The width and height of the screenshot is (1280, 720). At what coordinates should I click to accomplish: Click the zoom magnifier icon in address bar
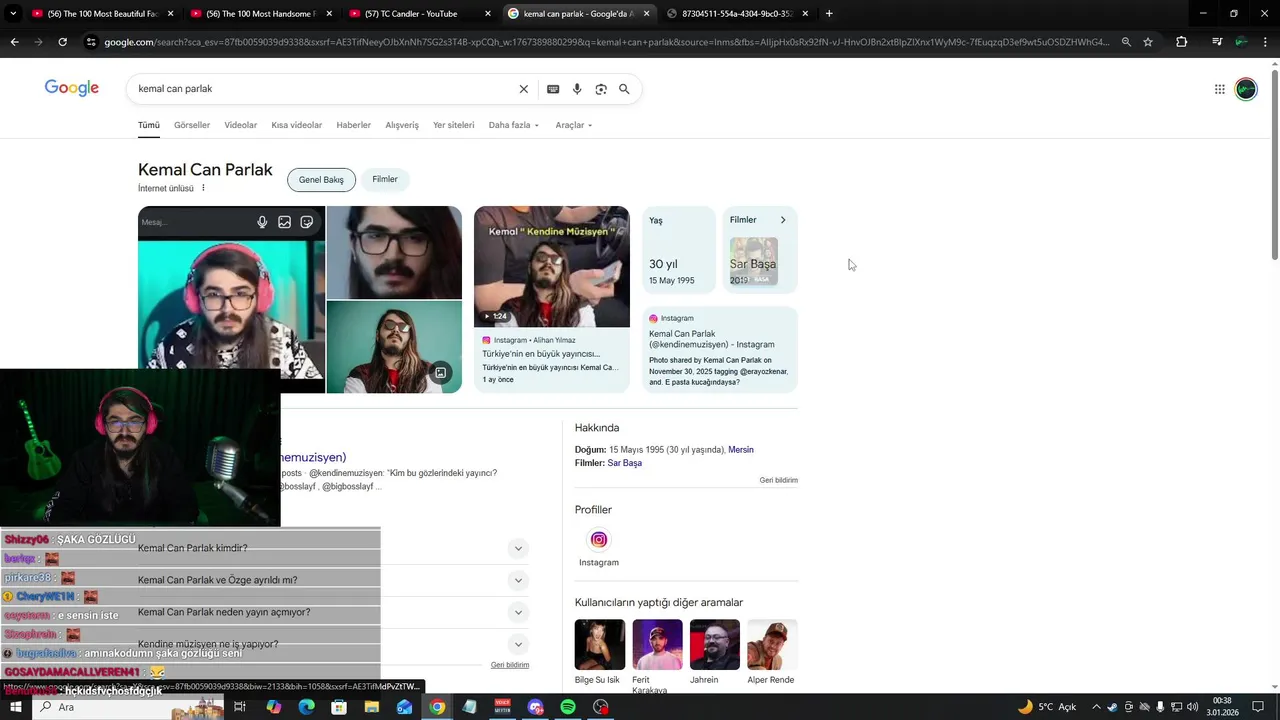tap(1126, 42)
